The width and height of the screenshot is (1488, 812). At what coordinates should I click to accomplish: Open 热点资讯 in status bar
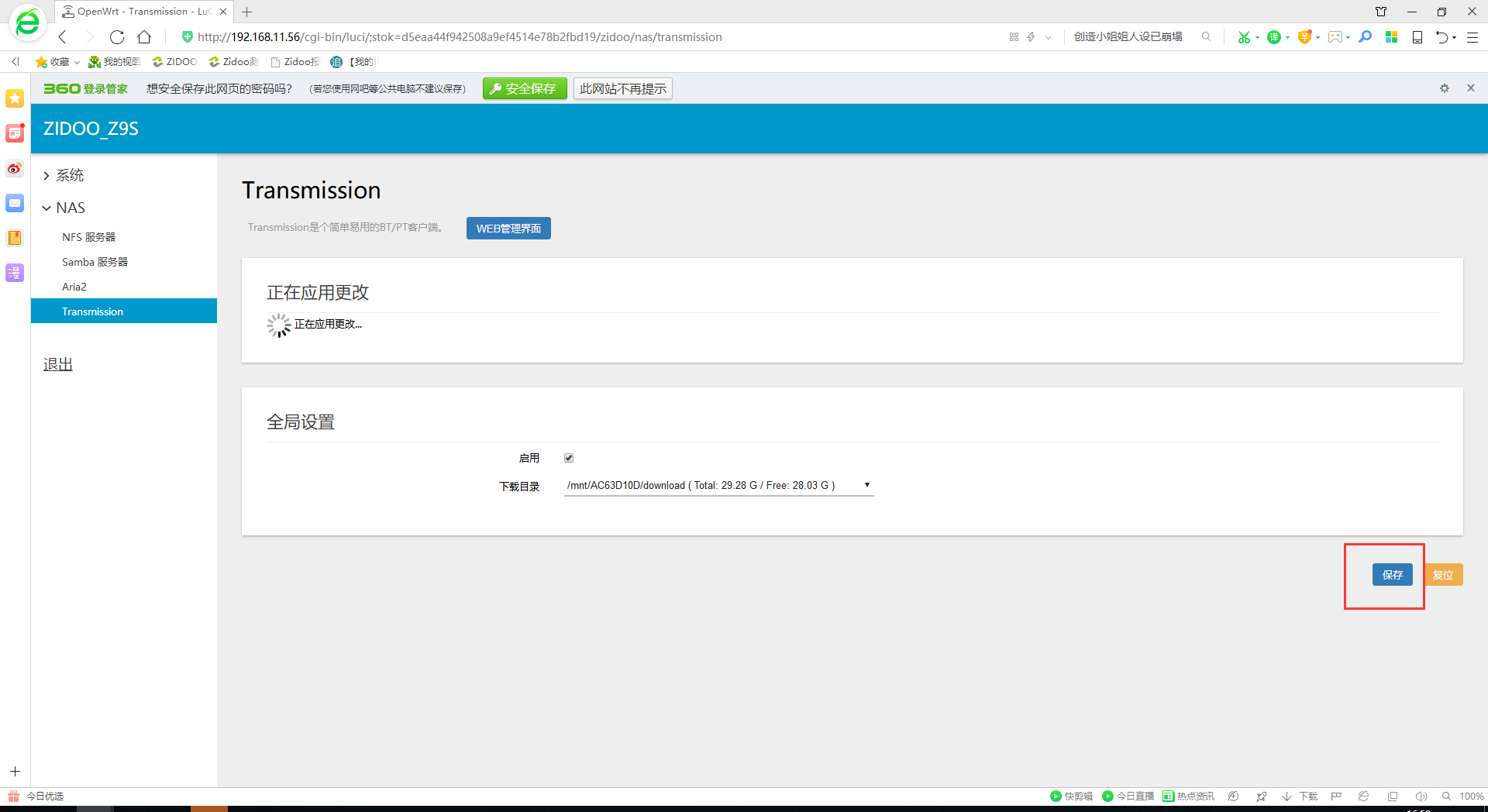tap(1189, 796)
